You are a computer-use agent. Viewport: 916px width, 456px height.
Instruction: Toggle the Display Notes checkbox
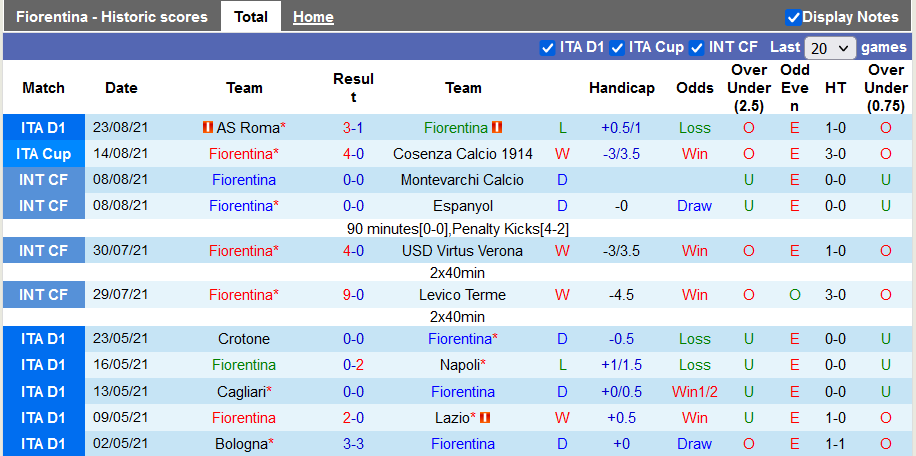[x=793, y=17]
